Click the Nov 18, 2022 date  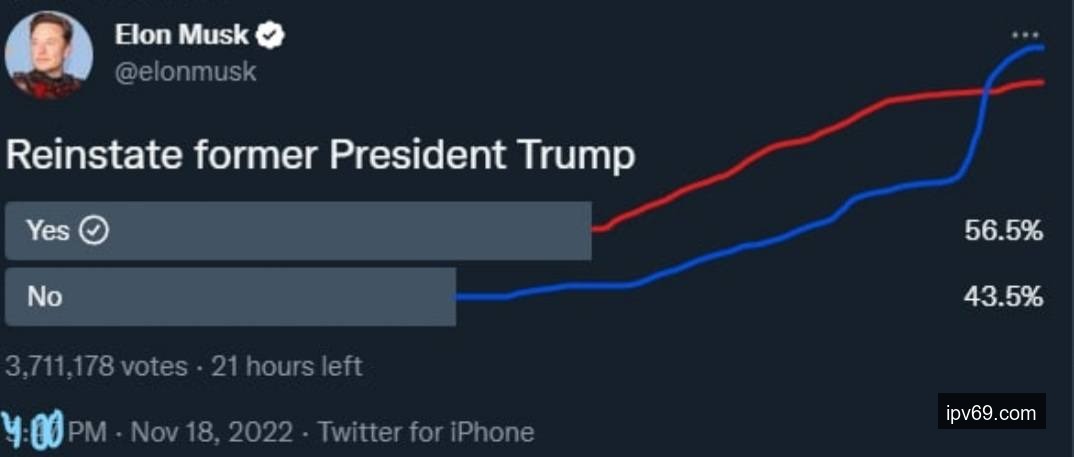(212, 432)
